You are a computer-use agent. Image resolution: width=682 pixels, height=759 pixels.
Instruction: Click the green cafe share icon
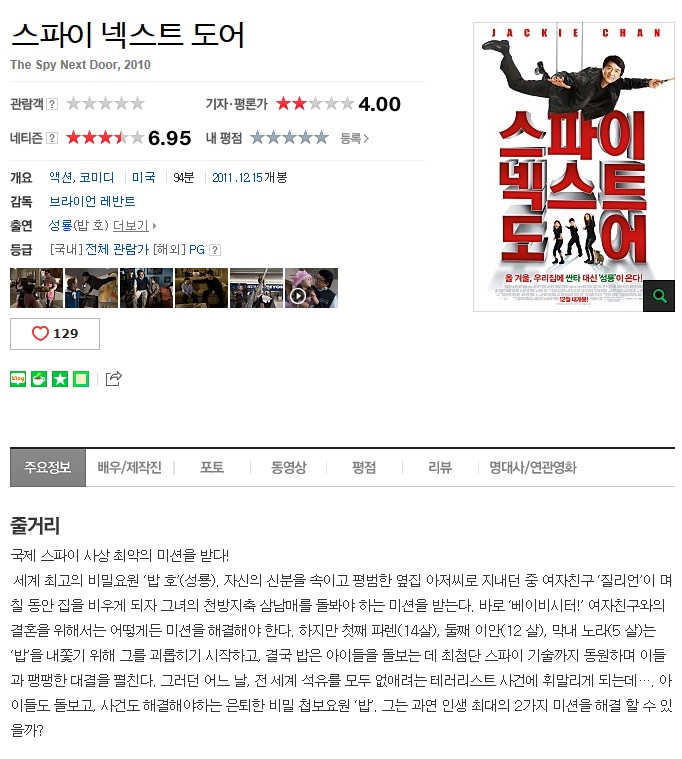(39, 379)
